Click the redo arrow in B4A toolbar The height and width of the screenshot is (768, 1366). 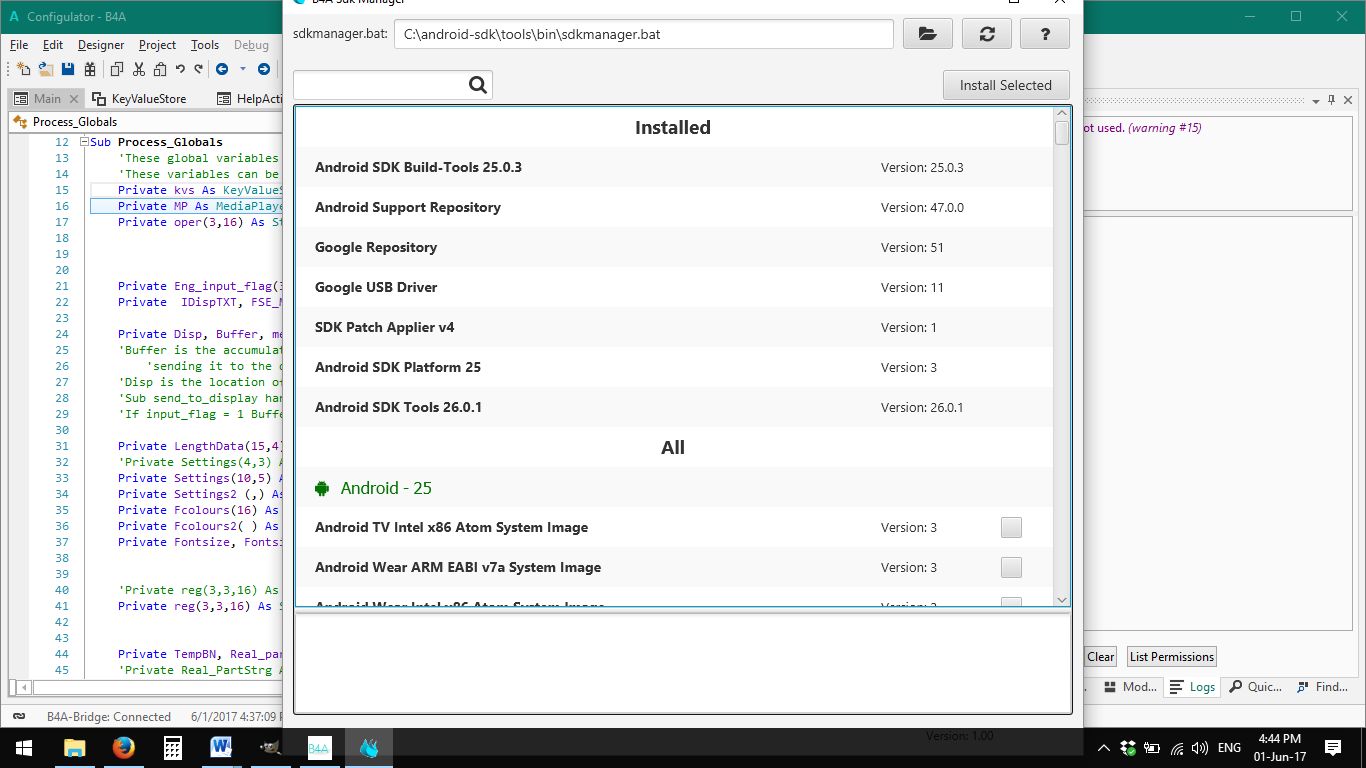[x=199, y=69]
